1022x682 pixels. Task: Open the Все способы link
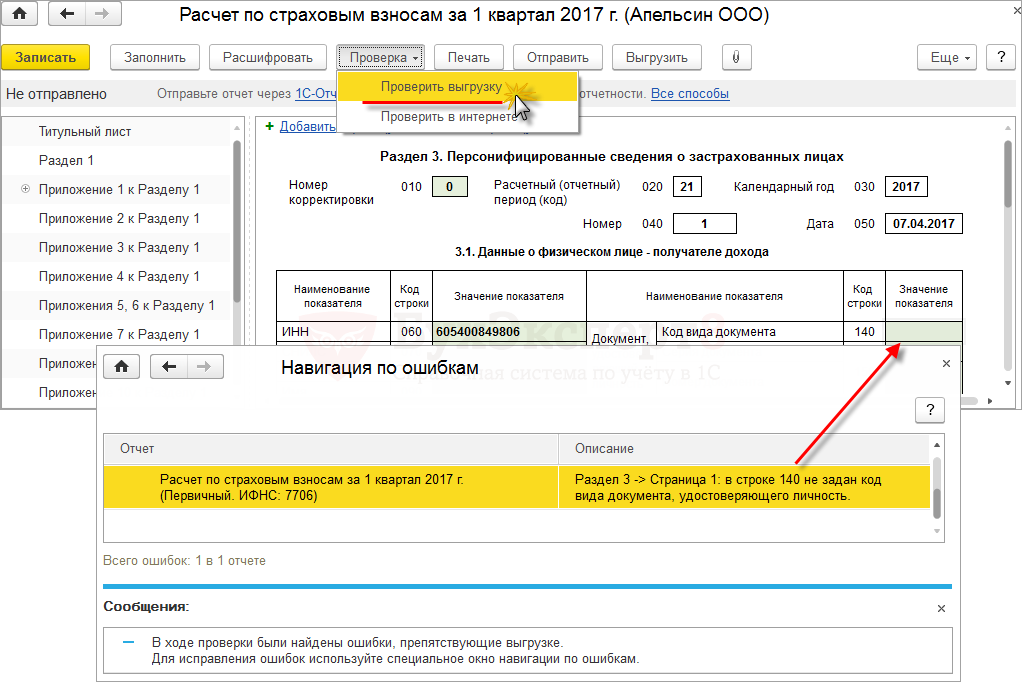(x=690, y=94)
